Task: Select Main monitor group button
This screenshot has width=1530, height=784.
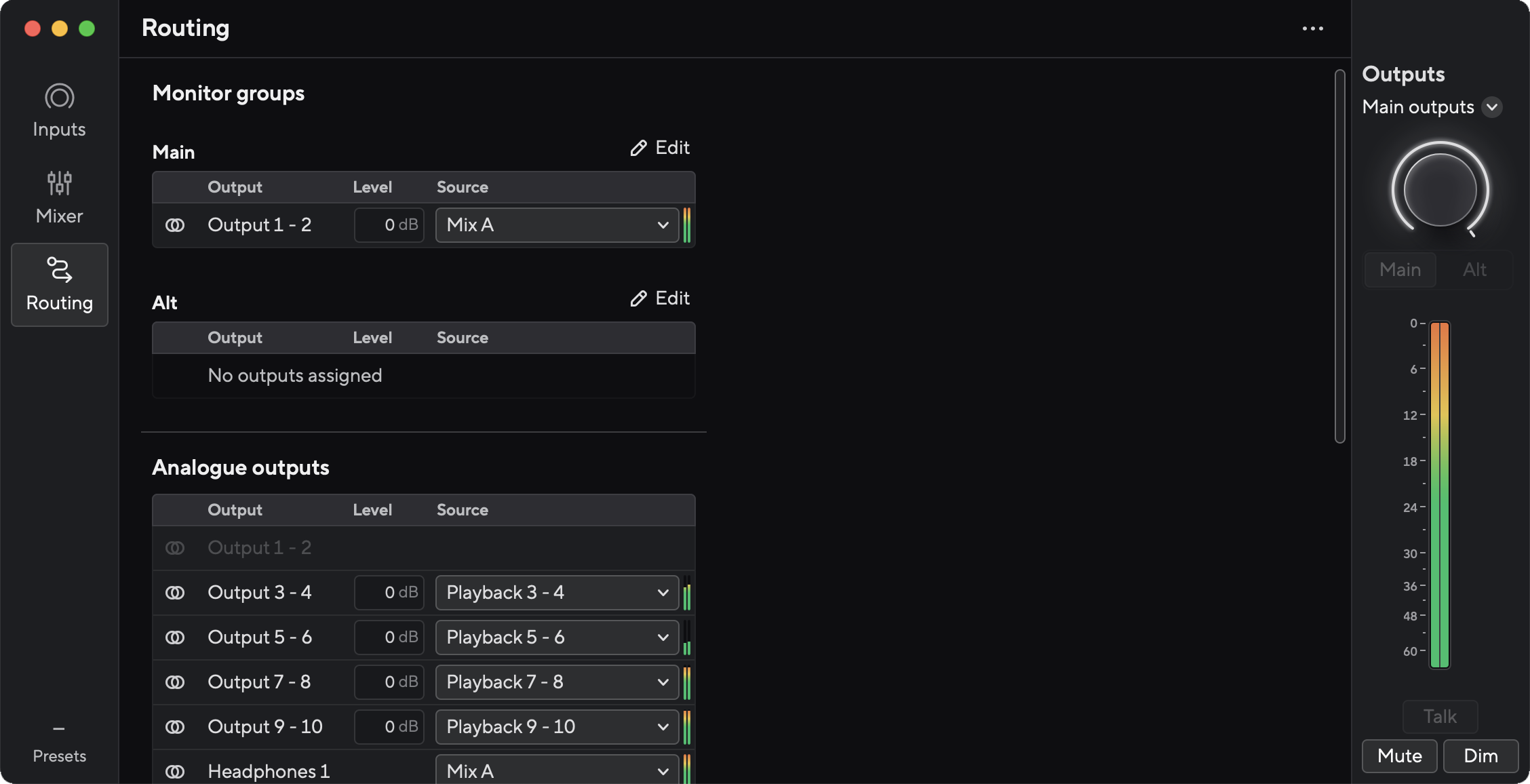Action: (x=1400, y=270)
